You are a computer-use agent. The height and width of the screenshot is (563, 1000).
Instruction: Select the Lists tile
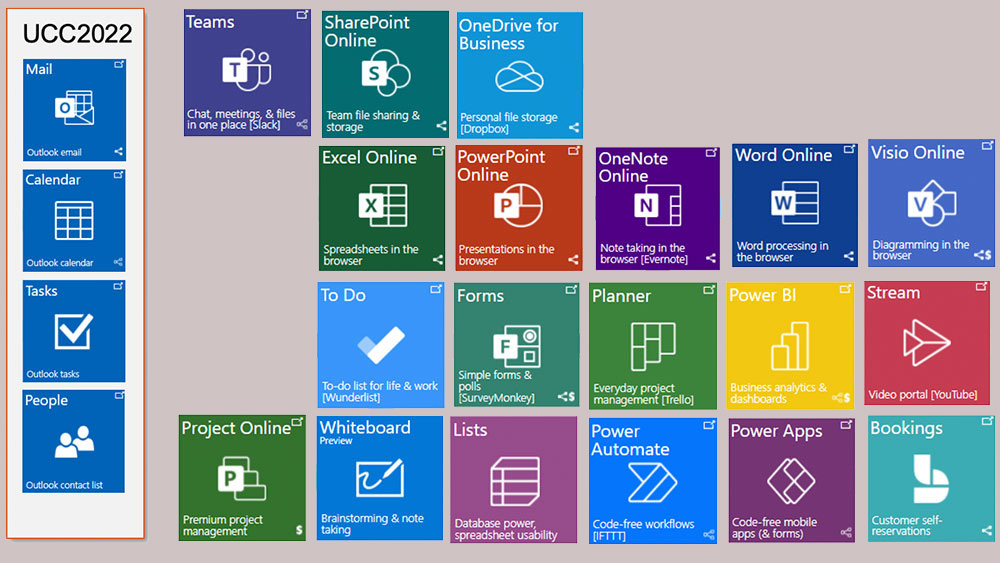pyautogui.click(x=513, y=480)
